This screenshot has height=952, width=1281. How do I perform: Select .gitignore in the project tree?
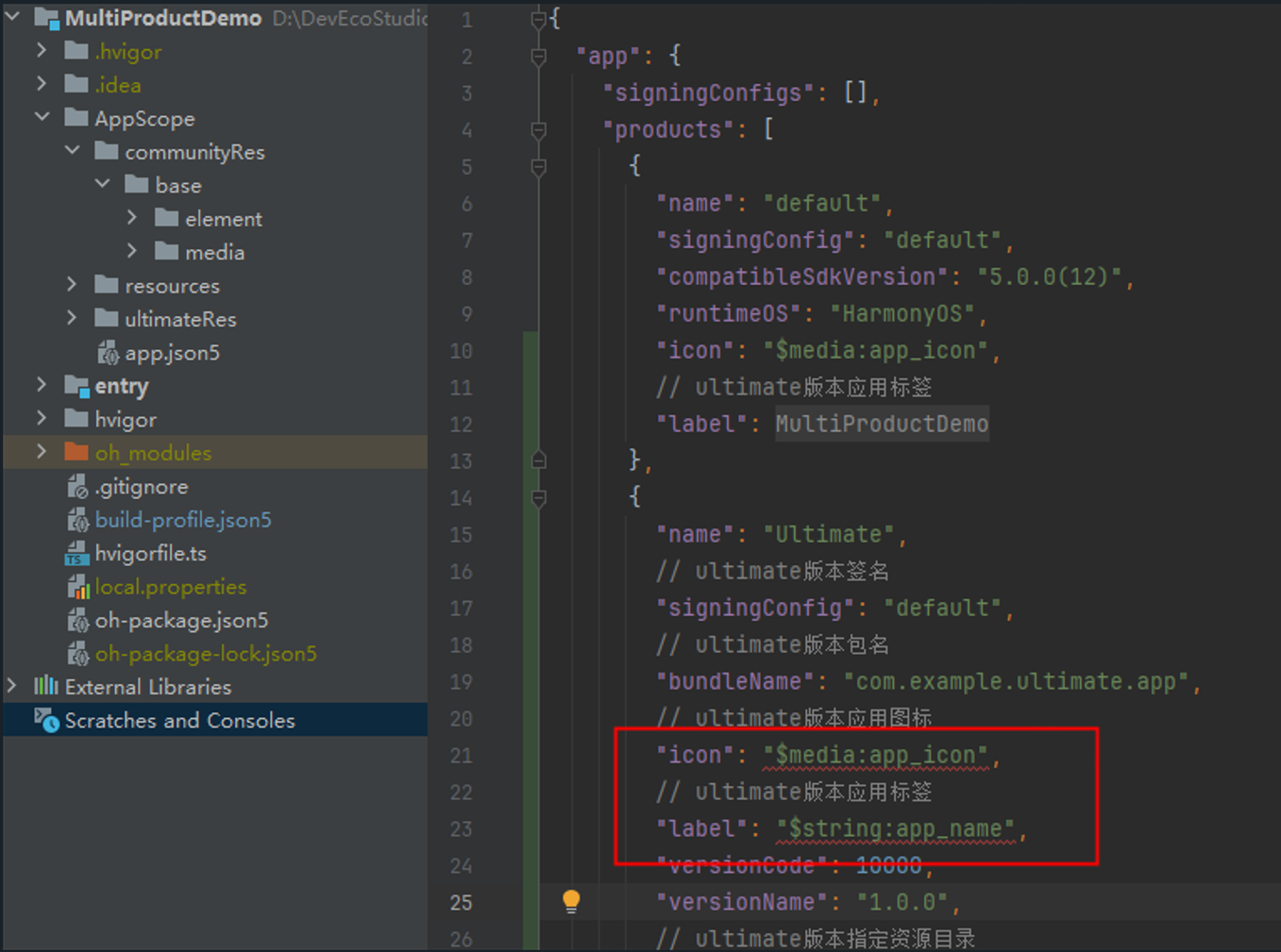point(142,486)
